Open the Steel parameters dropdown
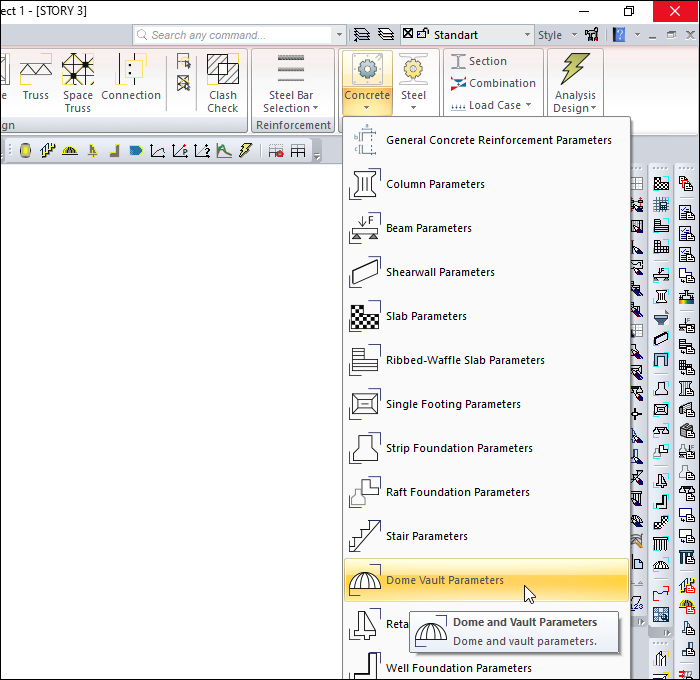The height and width of the screenshot is (680, 700). tap(413, 82)
